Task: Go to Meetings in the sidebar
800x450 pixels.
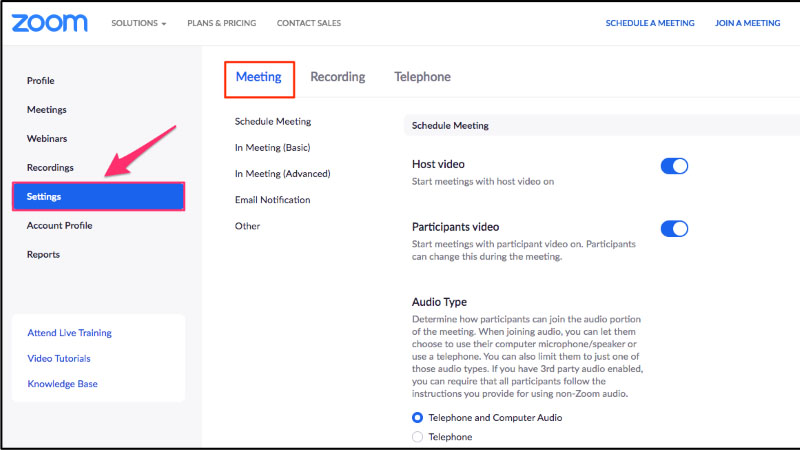Action: pos(47,110)
